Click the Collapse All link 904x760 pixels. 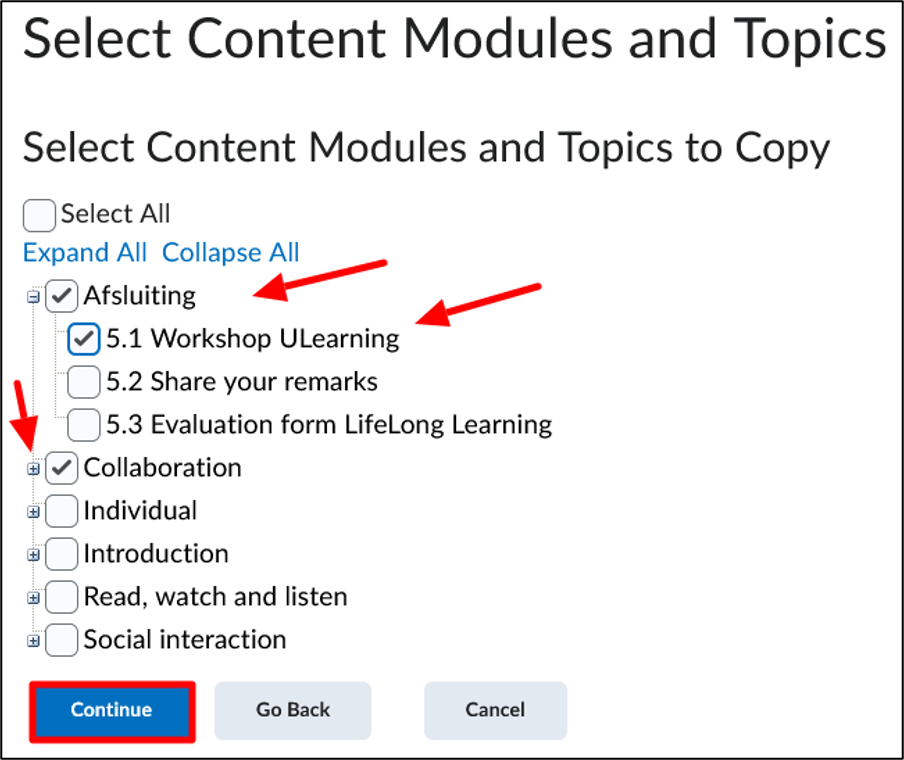(x=231, y=253)
